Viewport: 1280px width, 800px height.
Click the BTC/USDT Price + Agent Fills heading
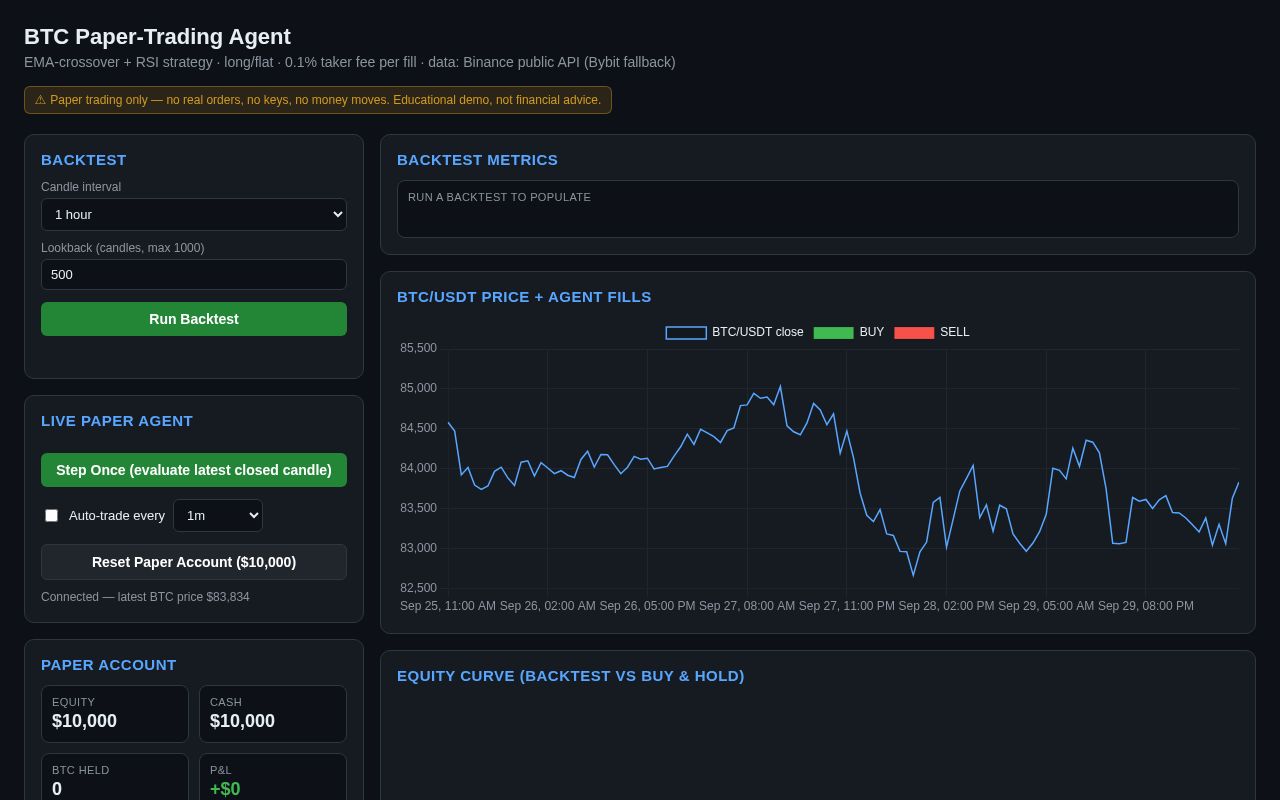coord(524,297)
